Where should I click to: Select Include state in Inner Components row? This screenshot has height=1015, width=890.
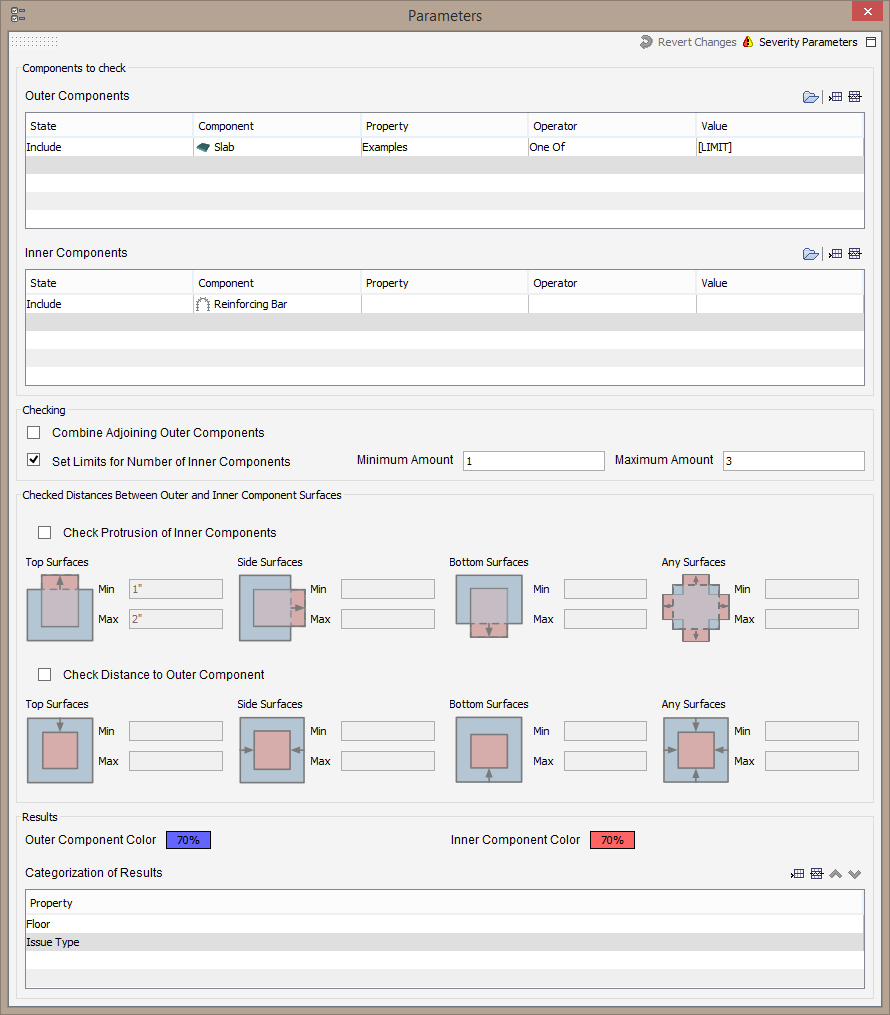109,304
